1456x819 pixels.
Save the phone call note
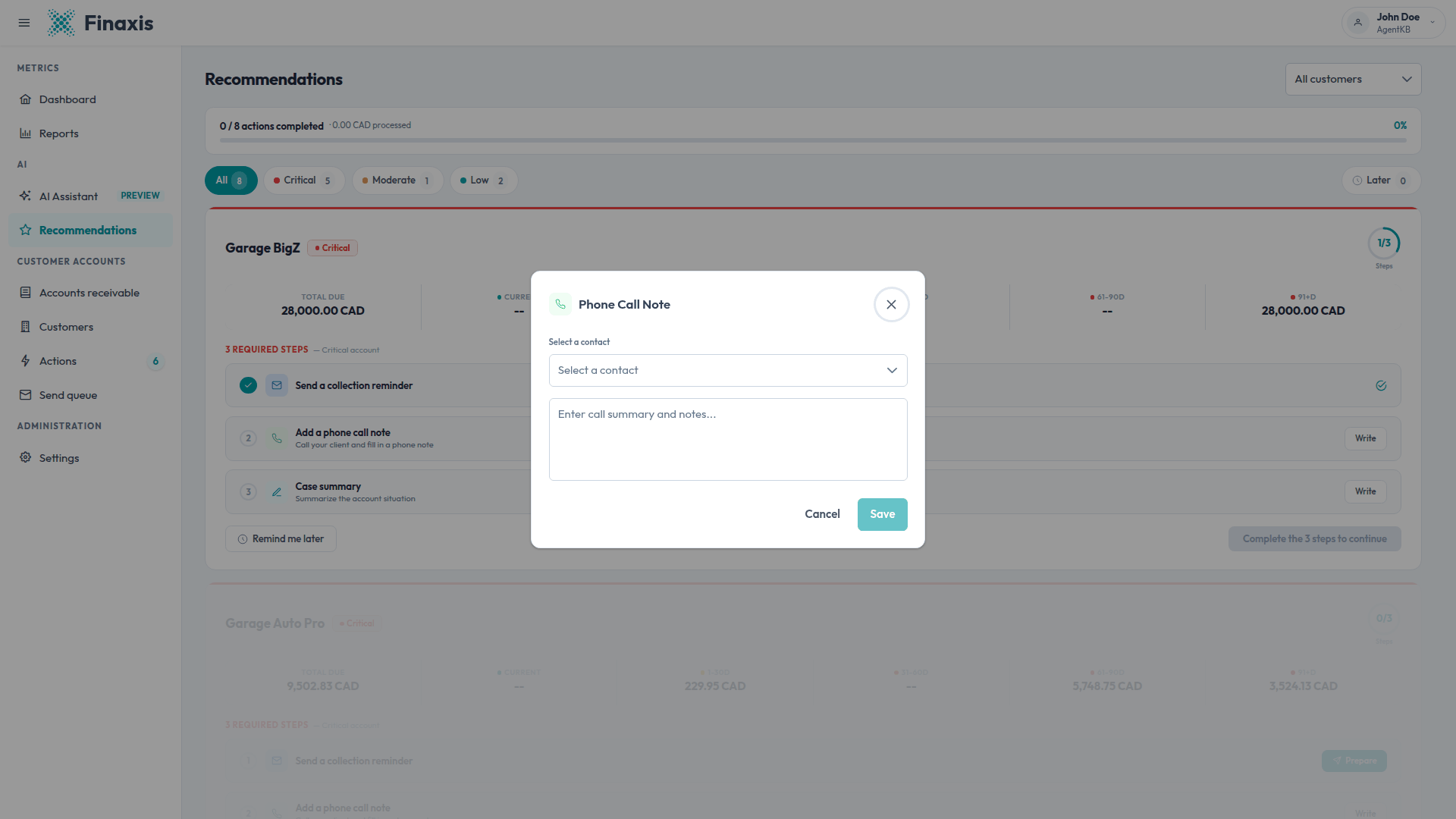[x=882, y=514]
